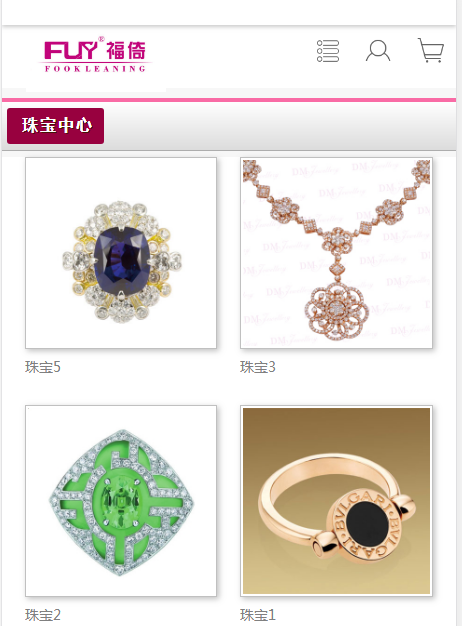Viewport: 462px width, 626px height.
Task: Click the 珠宝2 product title
Action: click(x=43, y=615)
